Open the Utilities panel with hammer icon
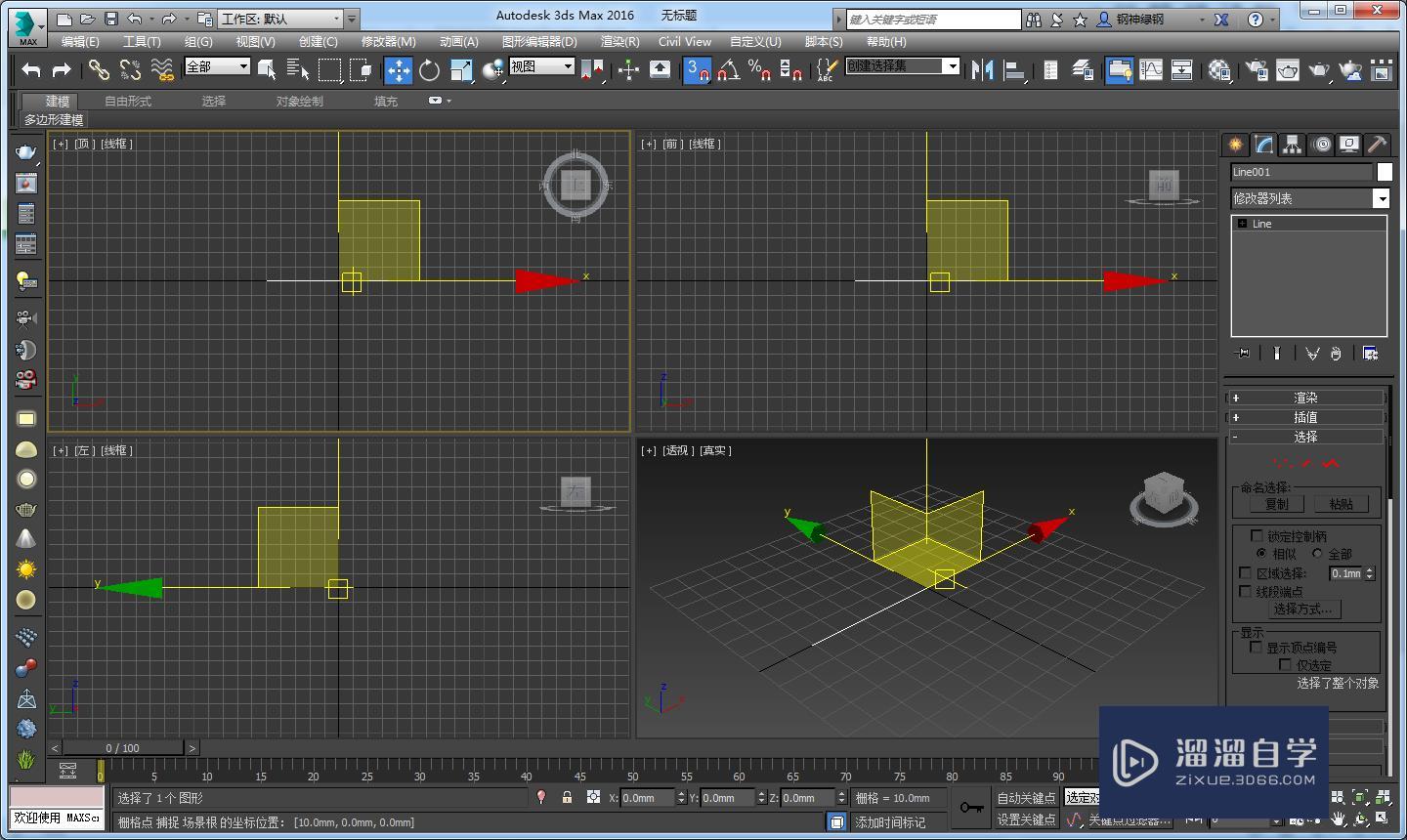1407x840 pixels. tap(1377, 145)
